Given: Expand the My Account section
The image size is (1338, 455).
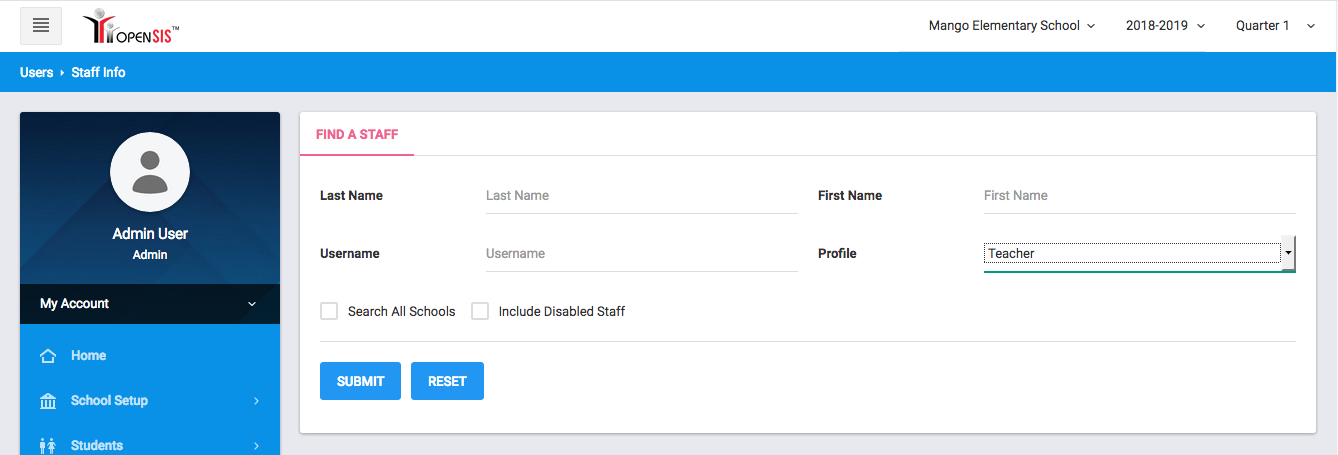Looking at the screenshot, I should point(150,304).
